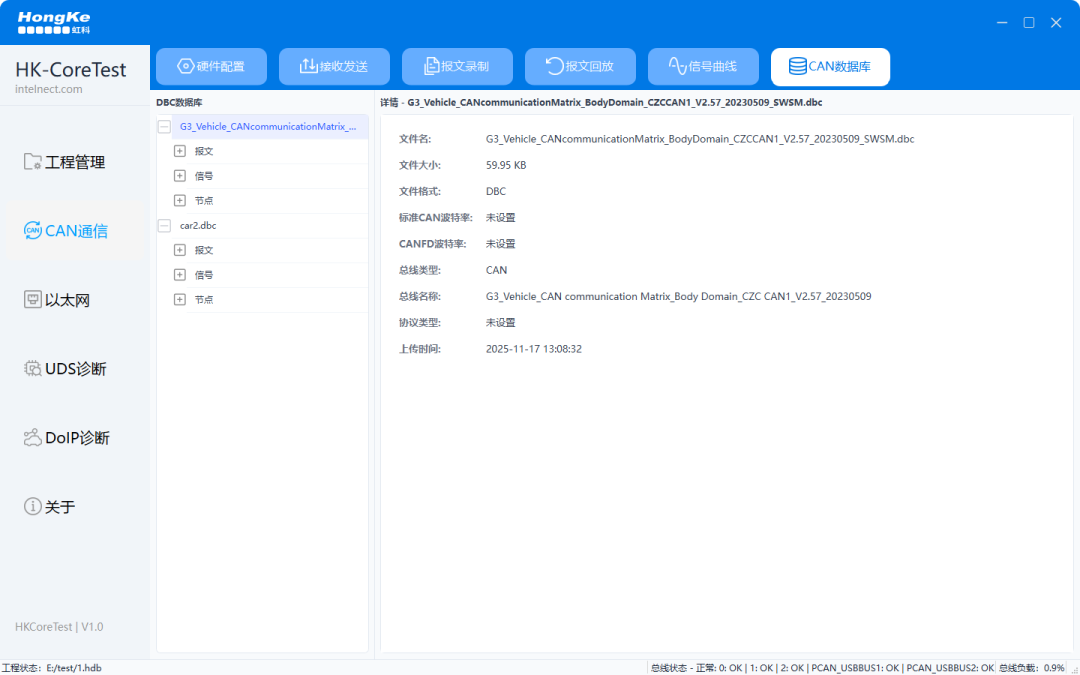Click the PCAN_USBBUS1: OK status entry
1080x675 pixels.
(x=855, y=668)
